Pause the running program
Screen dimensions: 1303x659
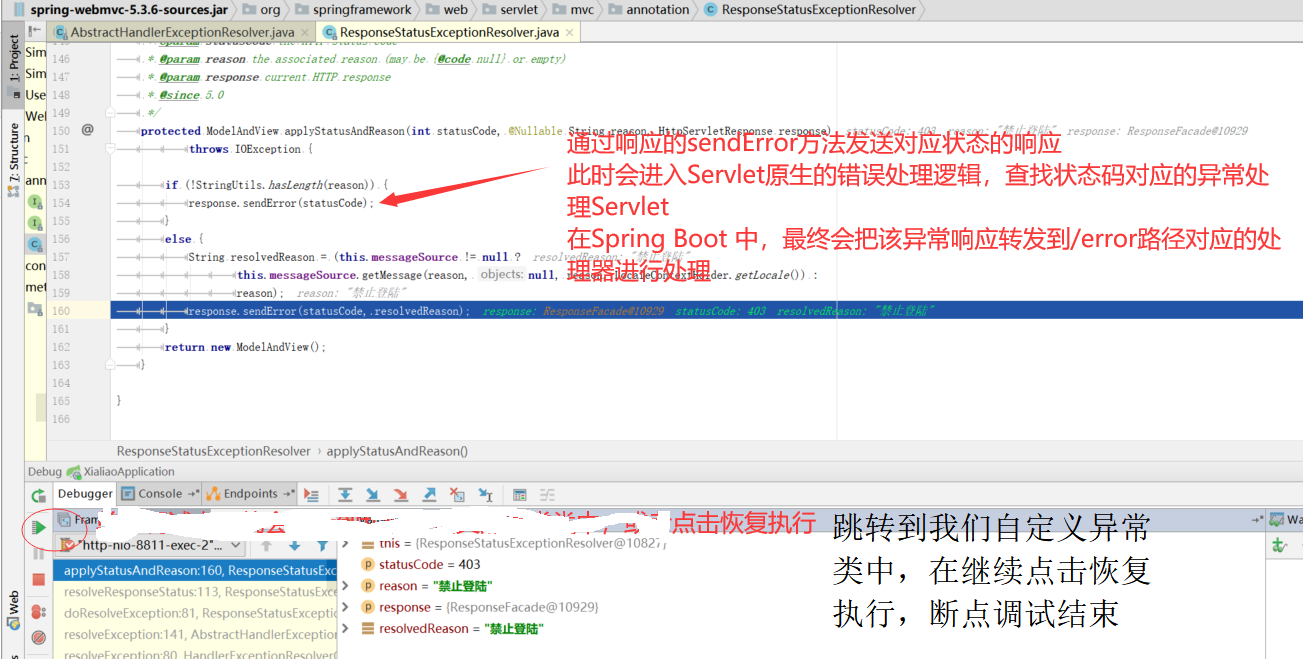point(39,553)
